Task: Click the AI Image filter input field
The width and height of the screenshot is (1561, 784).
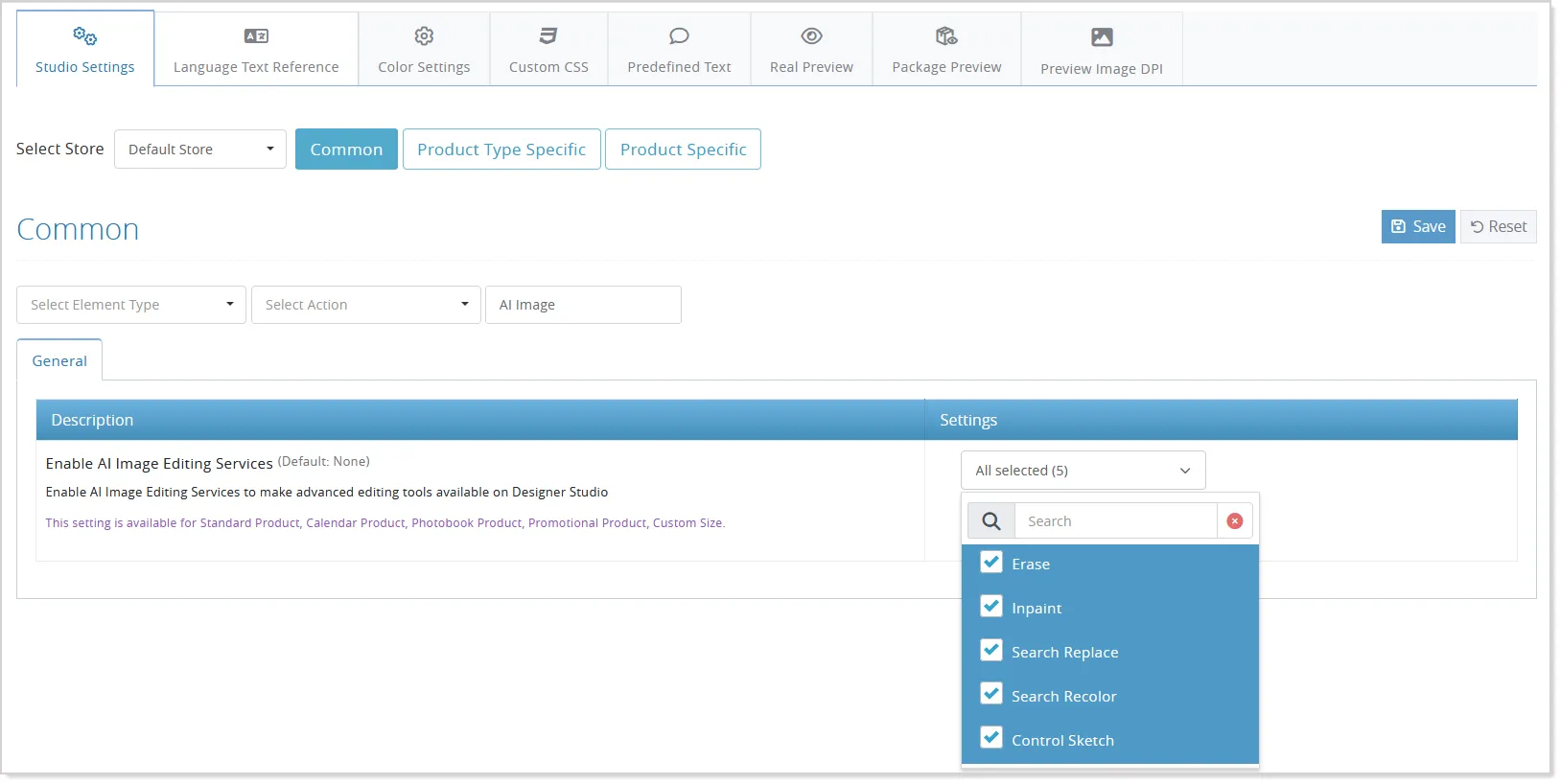Action: 583,305
